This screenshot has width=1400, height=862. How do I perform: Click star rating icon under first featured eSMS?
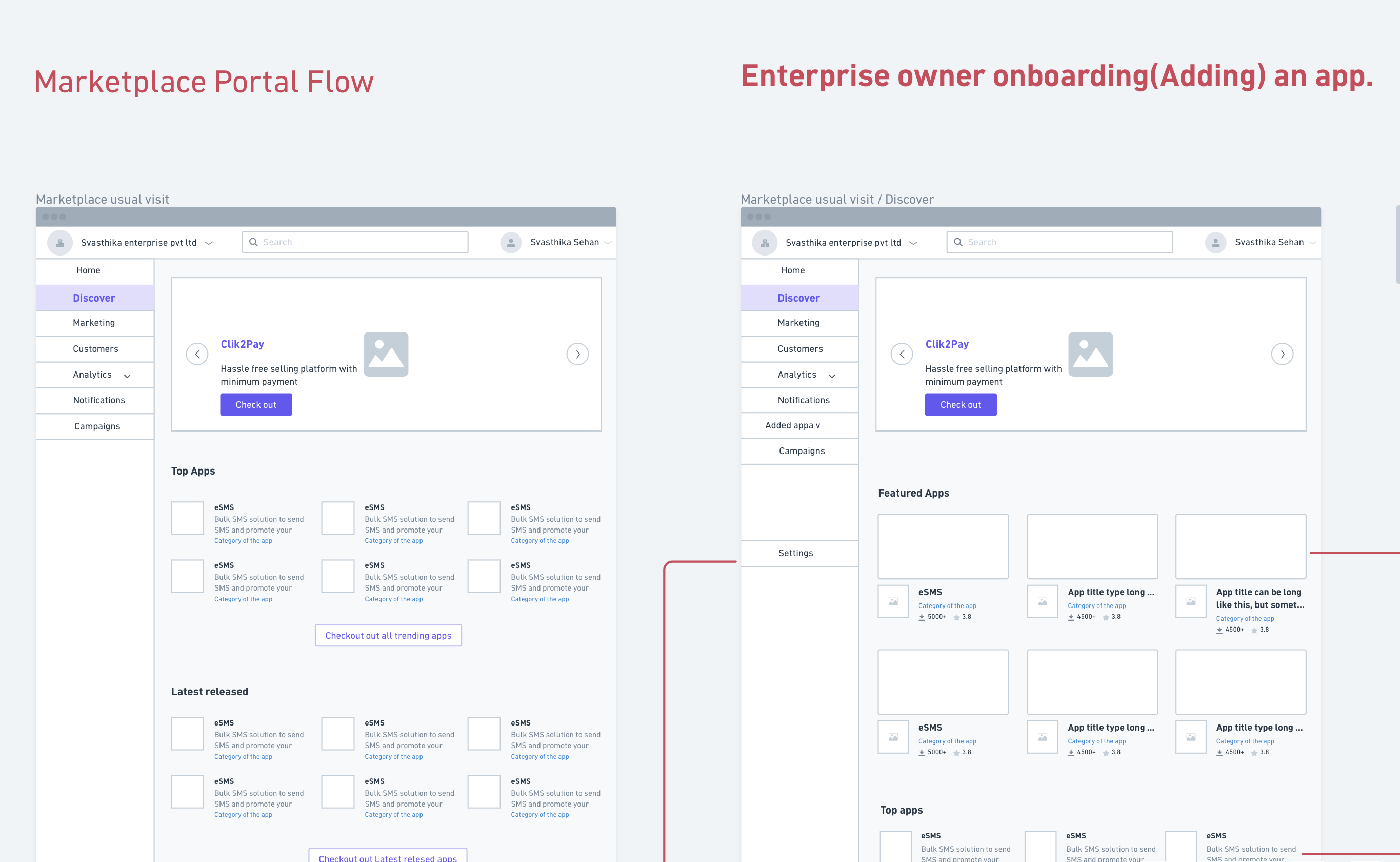(x=956, y=617)
